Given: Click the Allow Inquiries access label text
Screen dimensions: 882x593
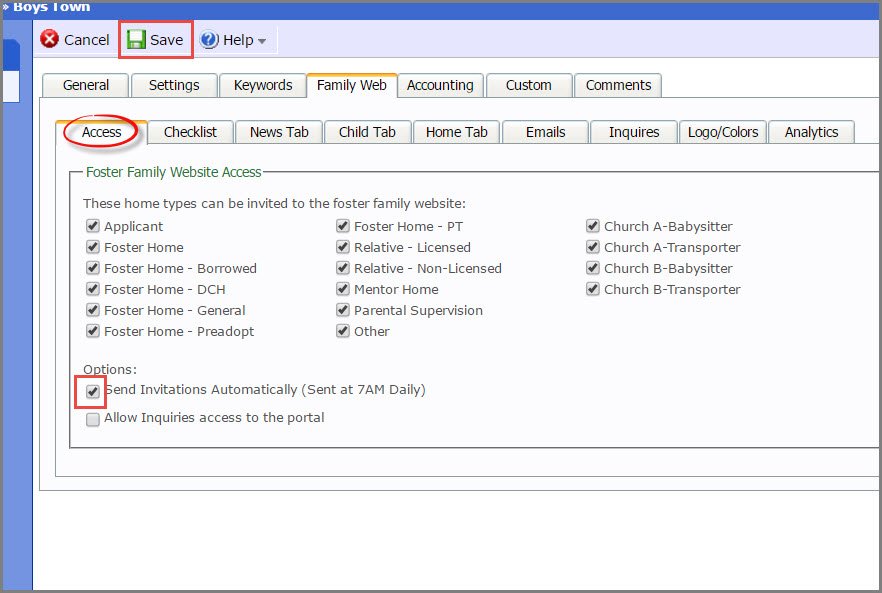Looking at the screenshot, I should pyautogui.click(x=214, y=417).
